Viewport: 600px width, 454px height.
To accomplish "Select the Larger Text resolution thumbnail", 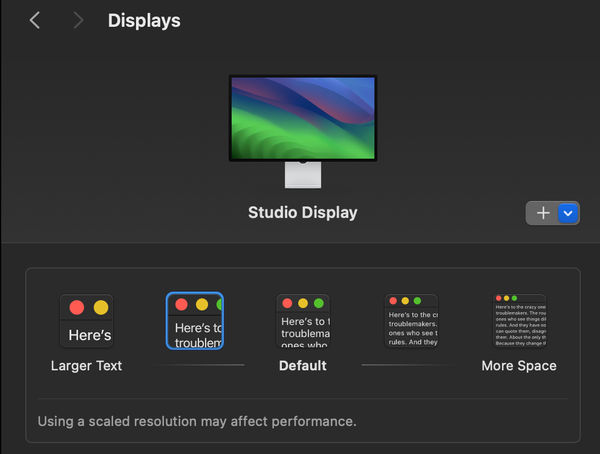I will point(86,321).
